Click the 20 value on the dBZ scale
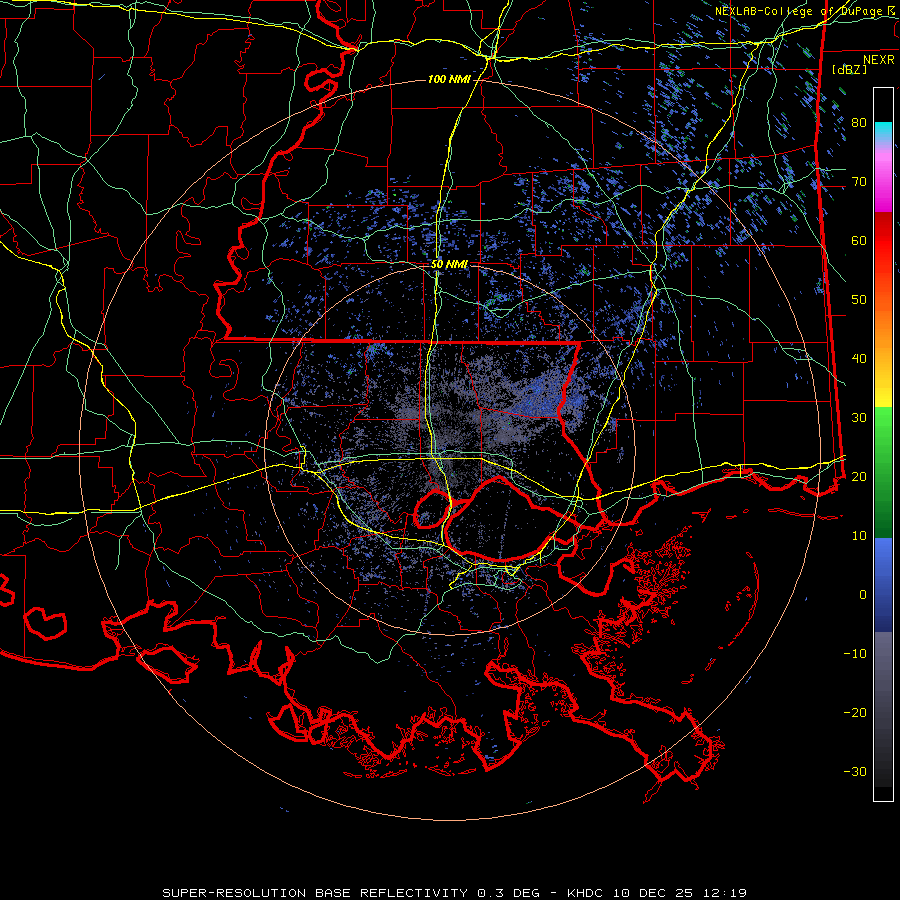This screenshot has width=900, height=900. [859, 476]
